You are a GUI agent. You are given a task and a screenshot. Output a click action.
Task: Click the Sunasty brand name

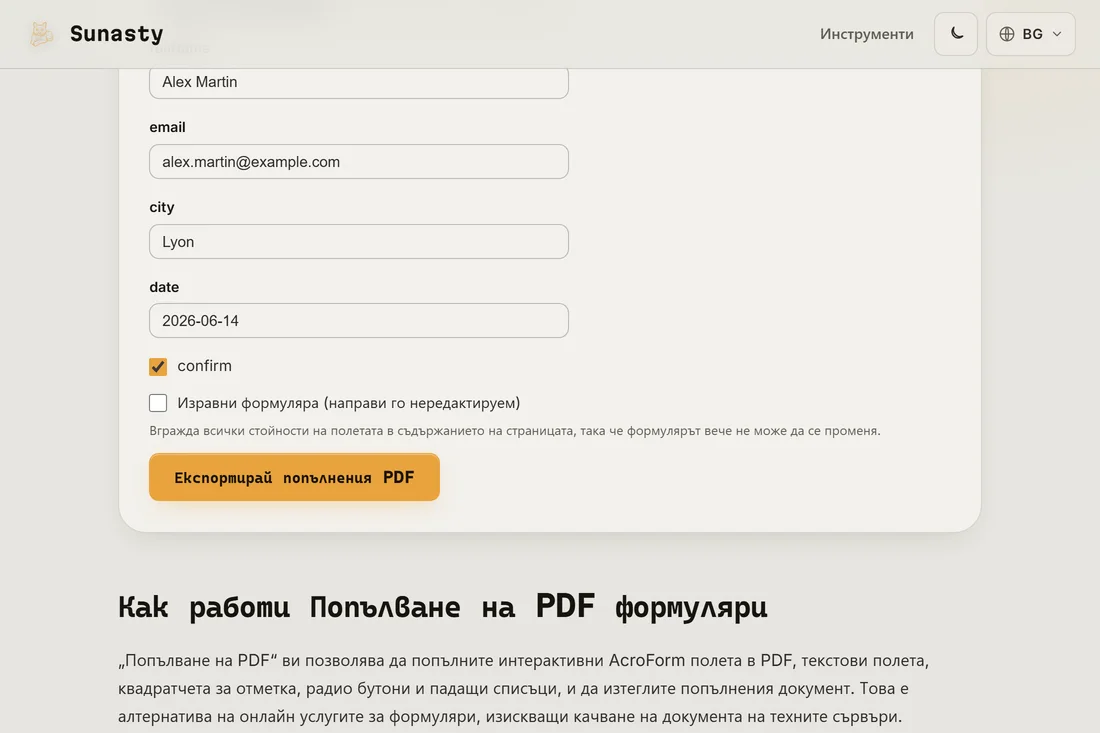116,34
